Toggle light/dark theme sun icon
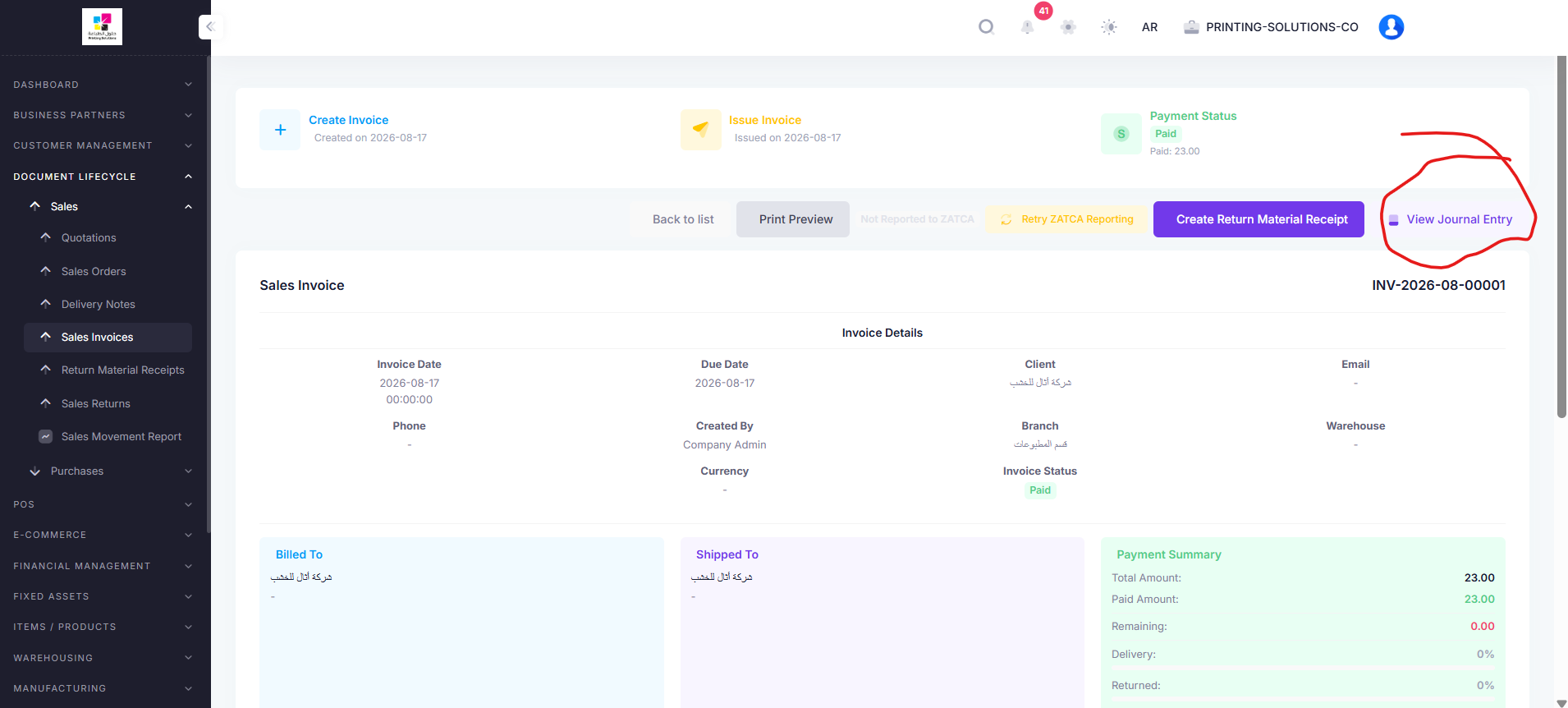 click(1109, 27)
